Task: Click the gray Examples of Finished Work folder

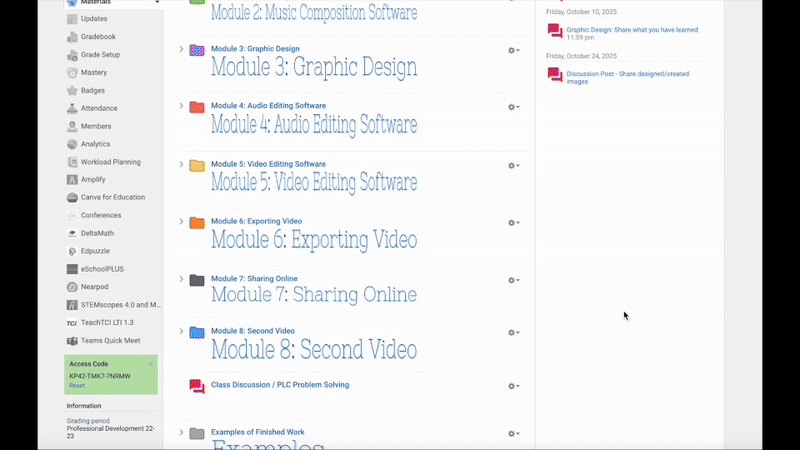Action: (197, 433)
